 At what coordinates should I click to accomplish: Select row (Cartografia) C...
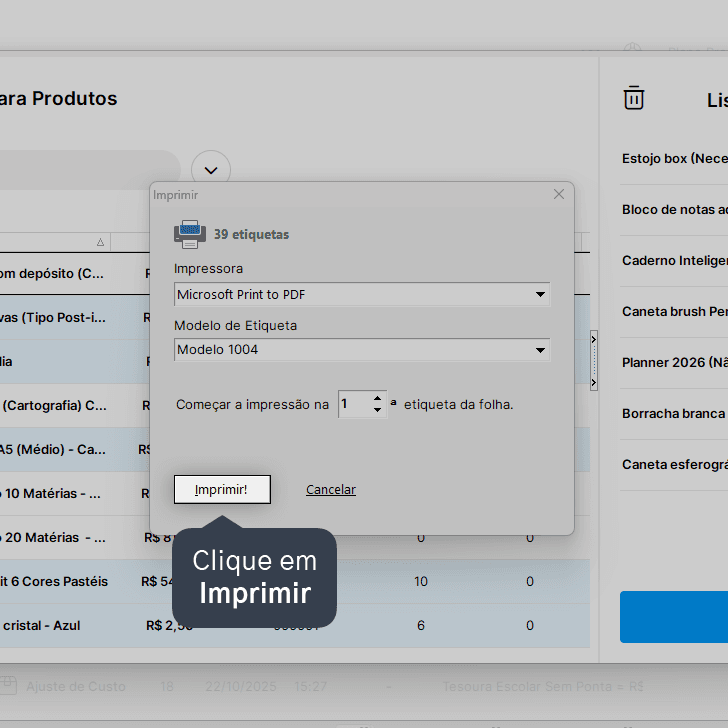(x=74, y=405)
